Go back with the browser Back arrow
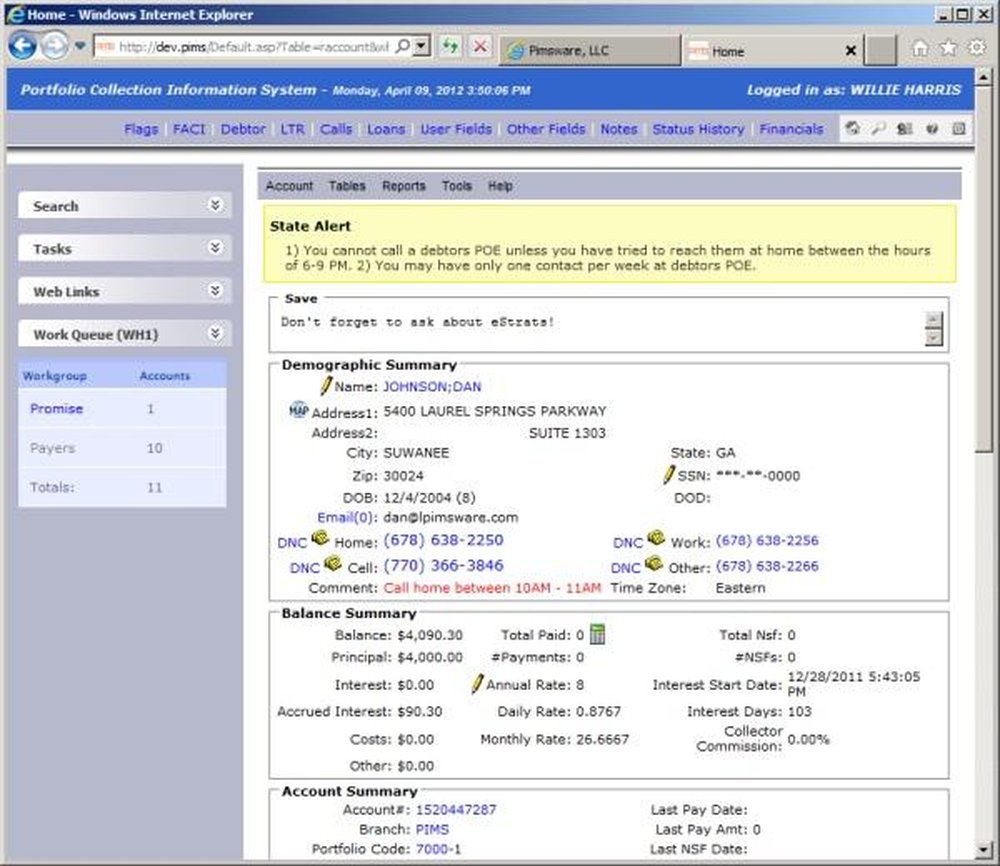The height and width of the screenshot is (866, 1000). (22, 46)
